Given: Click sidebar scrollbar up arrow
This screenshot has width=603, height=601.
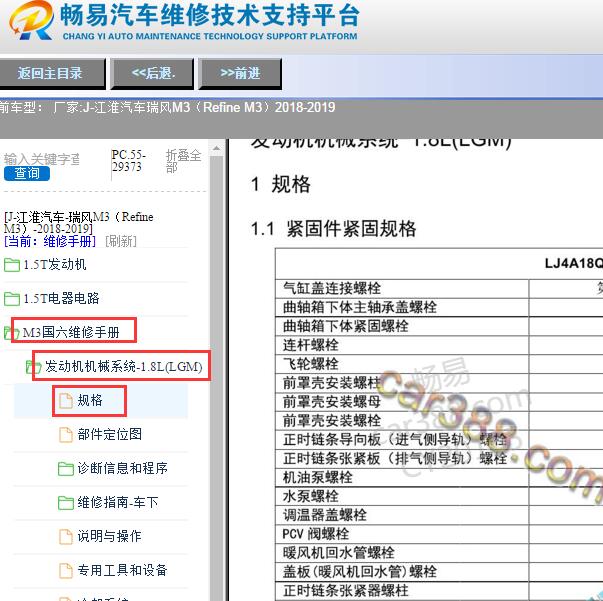Looking at the screenshot, I should point(217,148).
